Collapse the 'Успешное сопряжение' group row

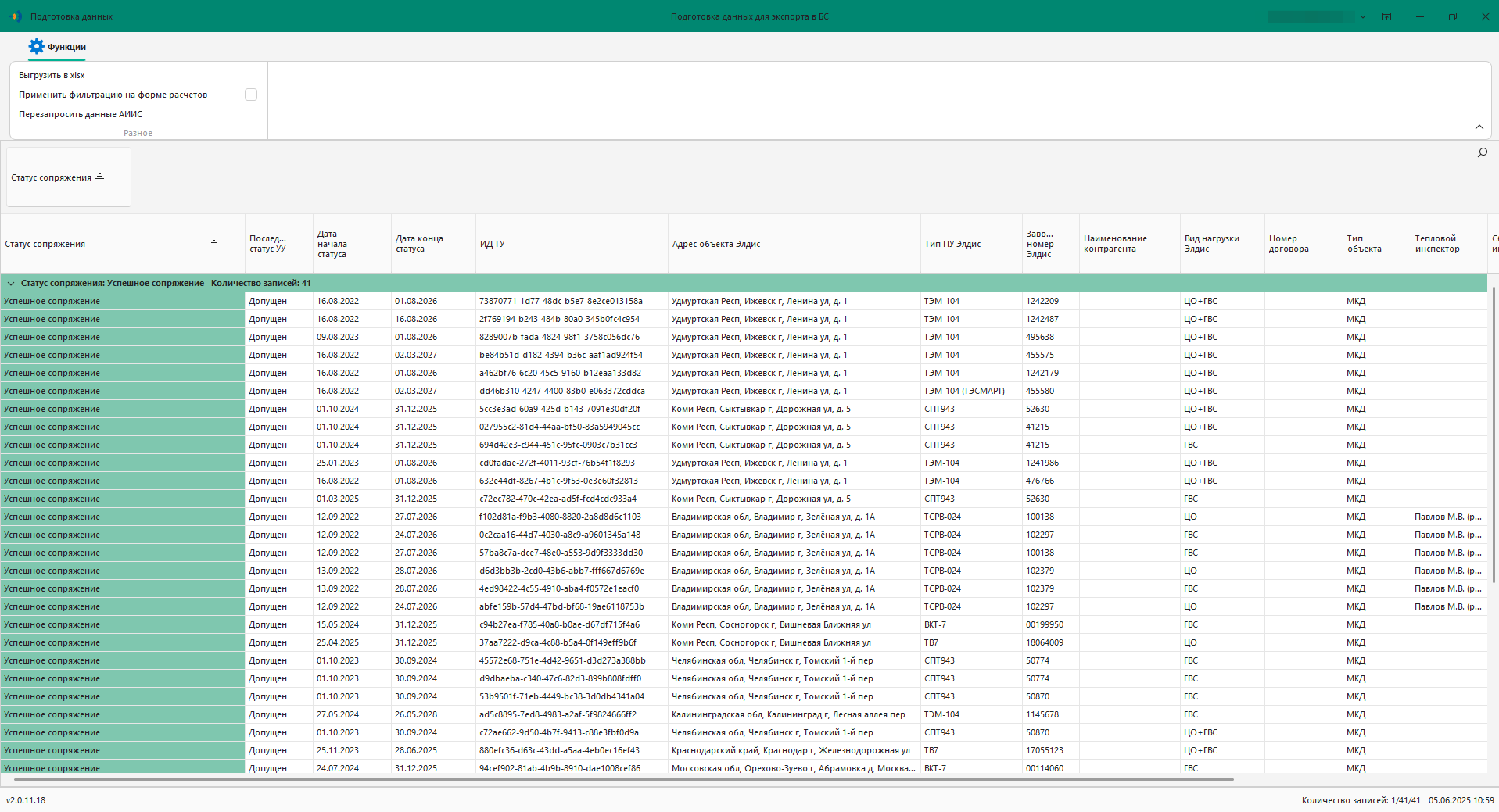11,284
